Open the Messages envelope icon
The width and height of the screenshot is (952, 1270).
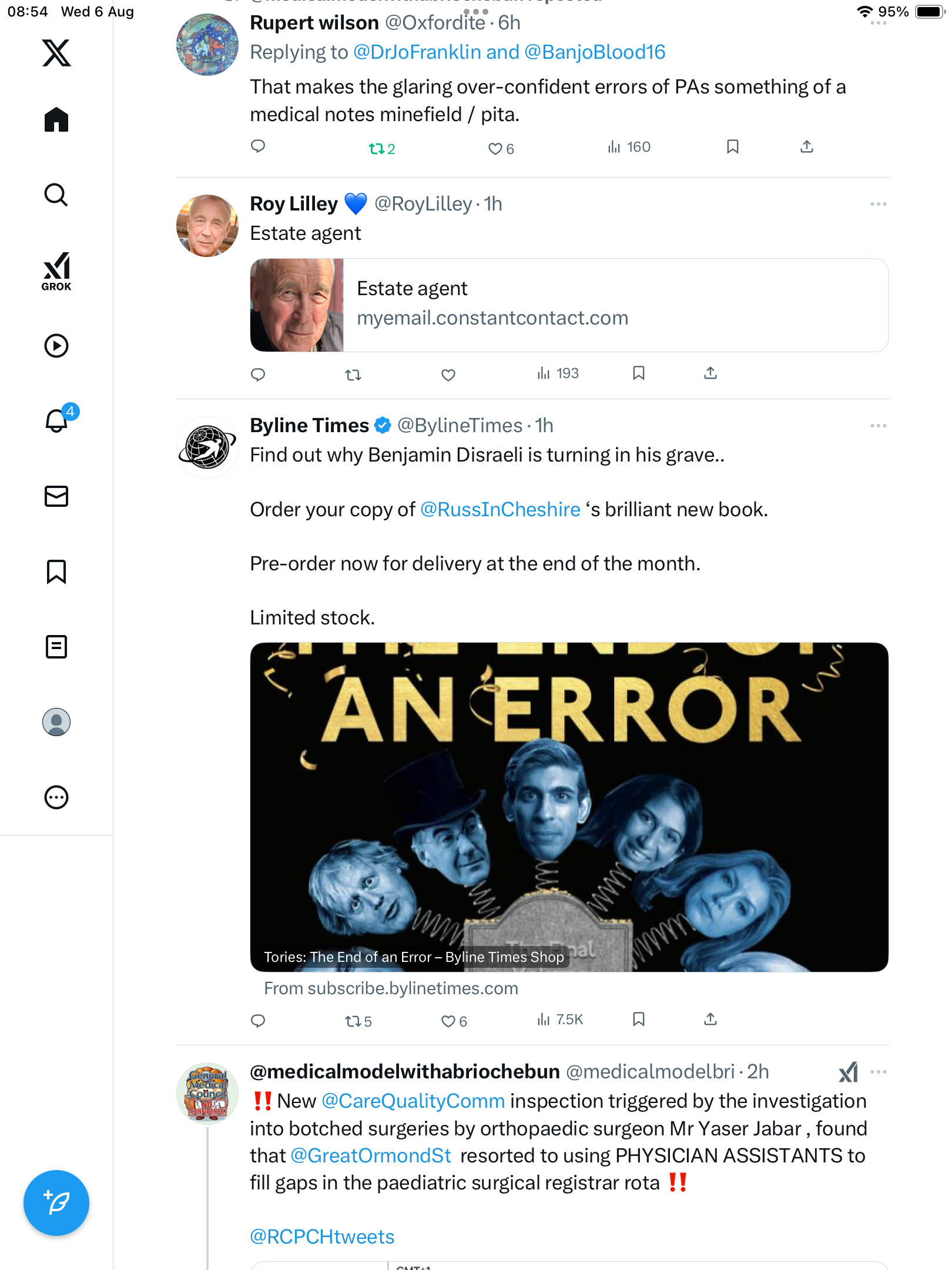(x=56, y=496)
